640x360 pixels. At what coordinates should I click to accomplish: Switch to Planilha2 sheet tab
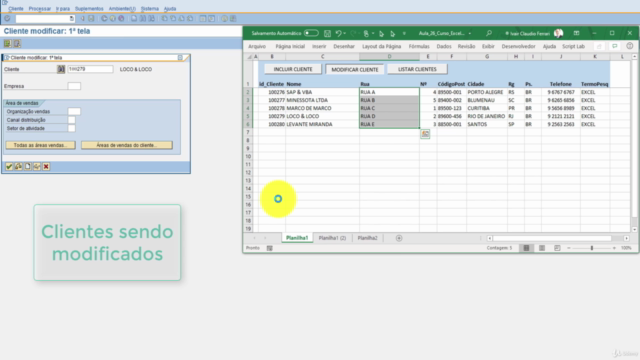point(367,238)
